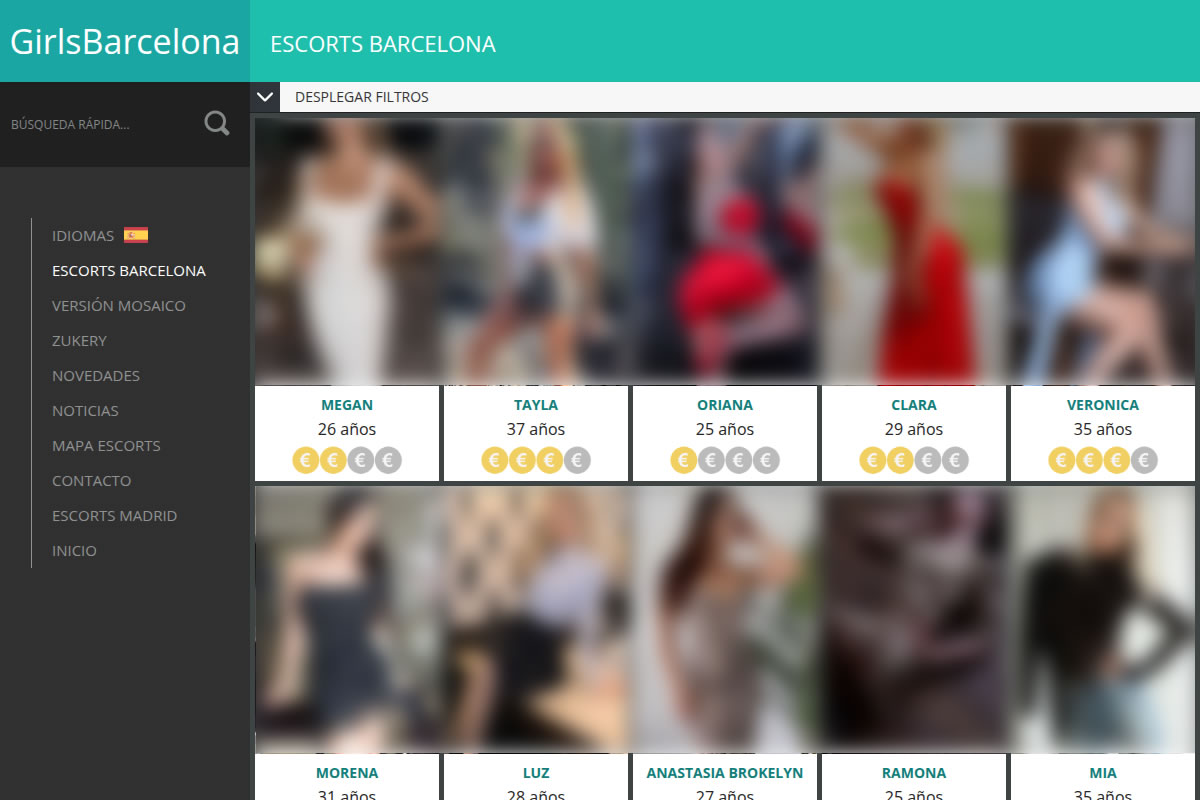Click INICIO in the sidebar
This screenshot has width=1200, height=800.
point(74,550)
